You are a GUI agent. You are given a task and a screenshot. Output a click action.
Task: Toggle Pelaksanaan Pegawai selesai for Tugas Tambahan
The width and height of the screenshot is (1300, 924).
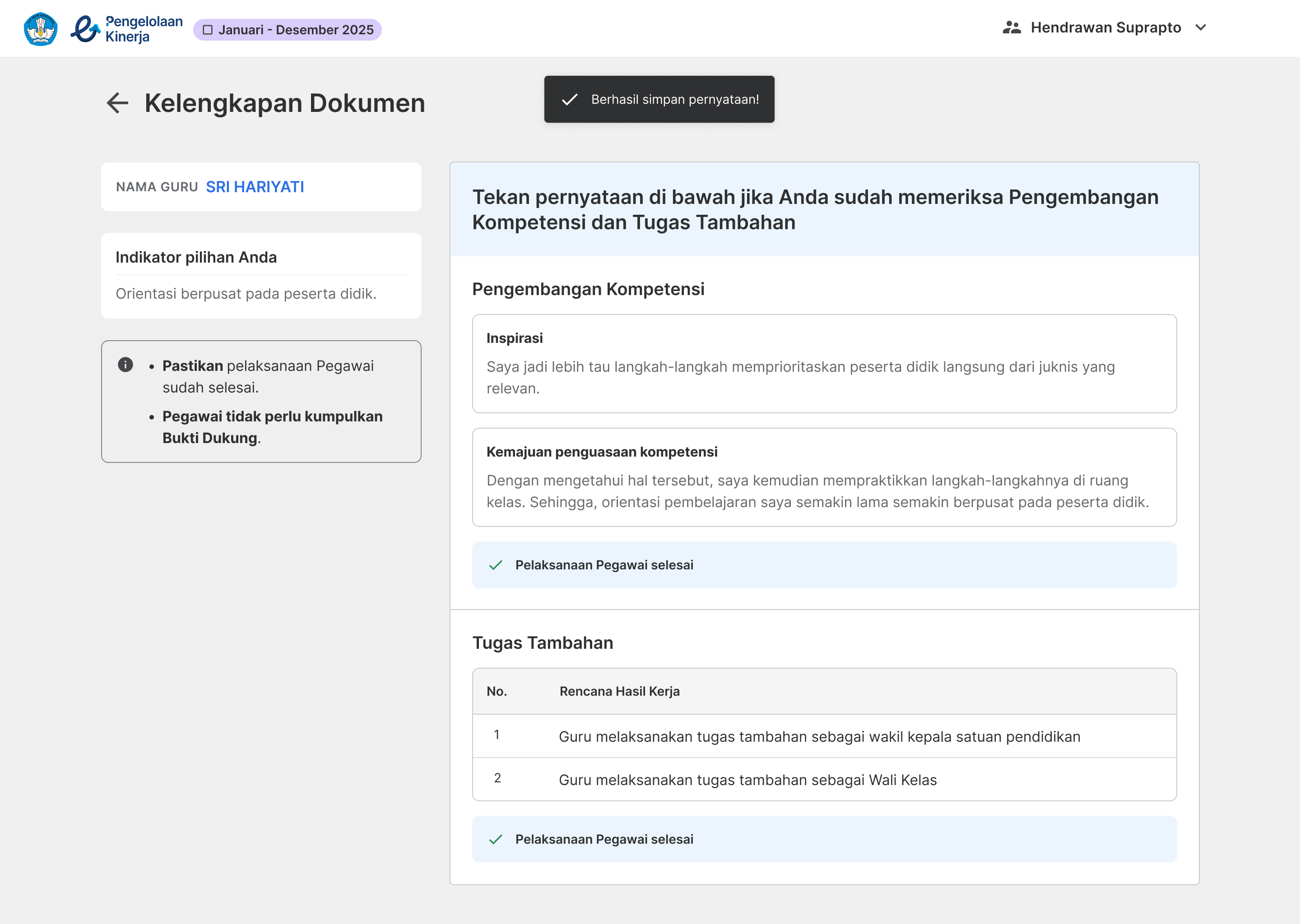point(824,839)
